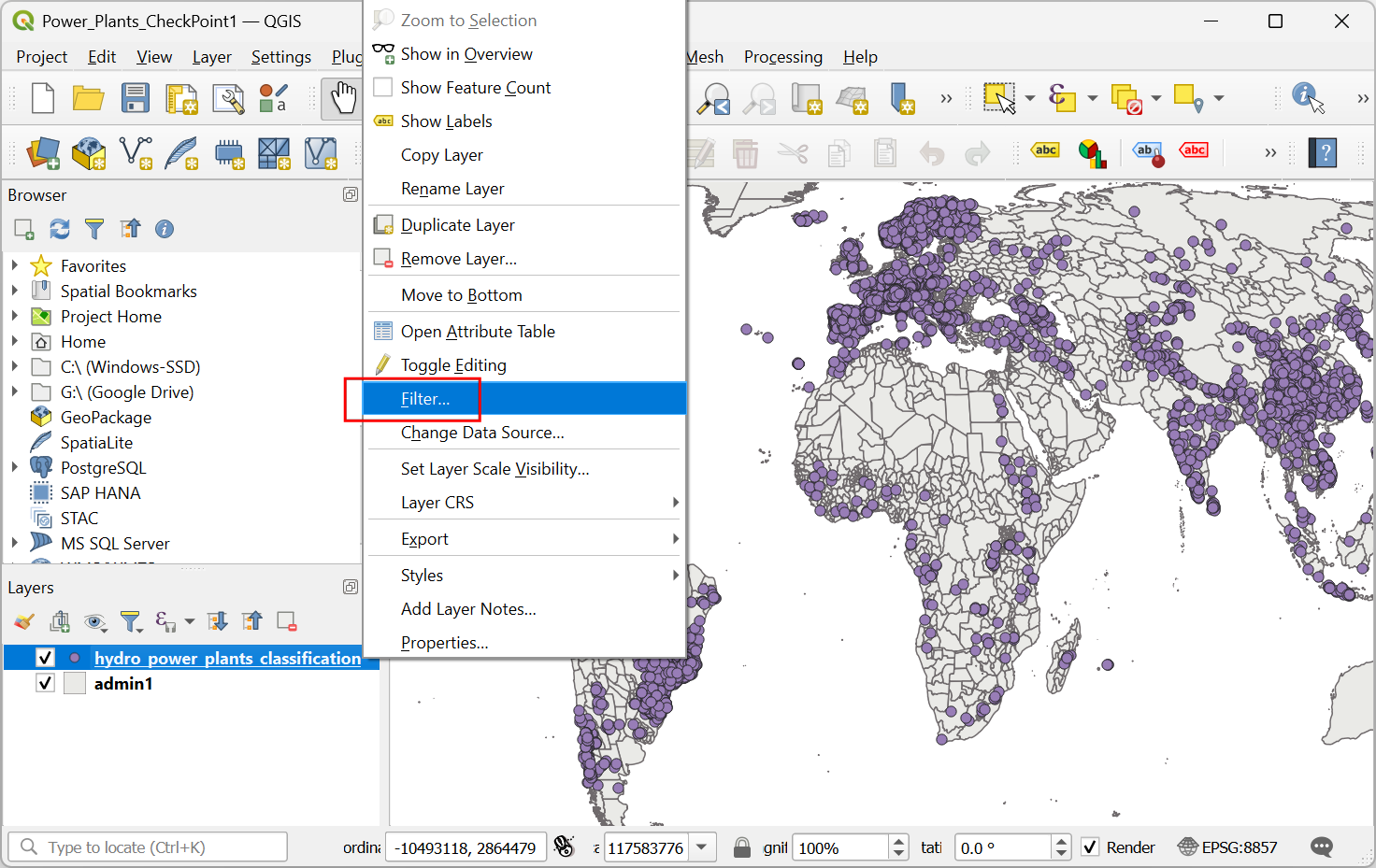The width and height of the screenshot is (1376, 868).
Task: Click the New Project blank page icon
Action: pos(43,98)
